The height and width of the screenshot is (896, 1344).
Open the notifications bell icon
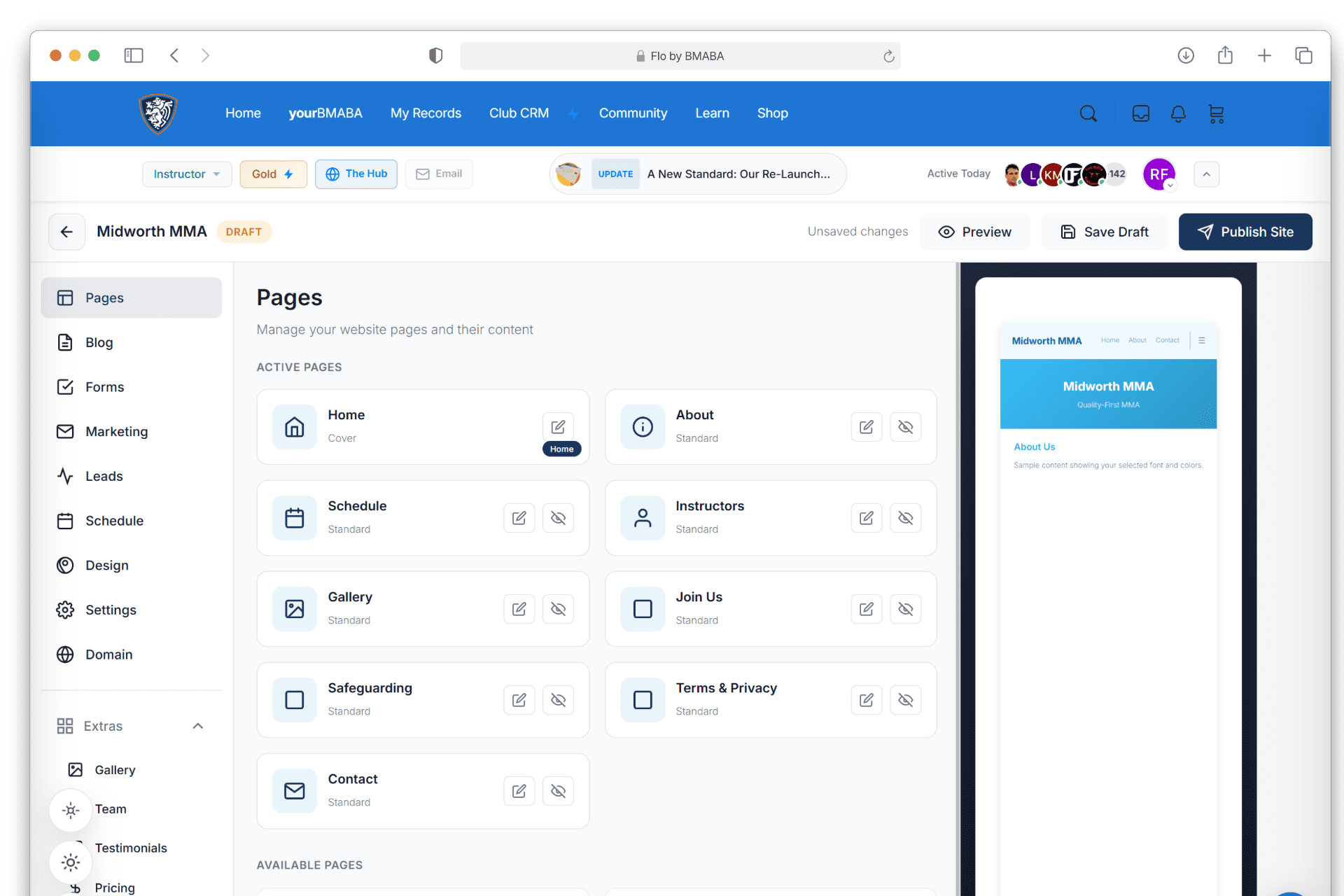(x=1178, y=114)
